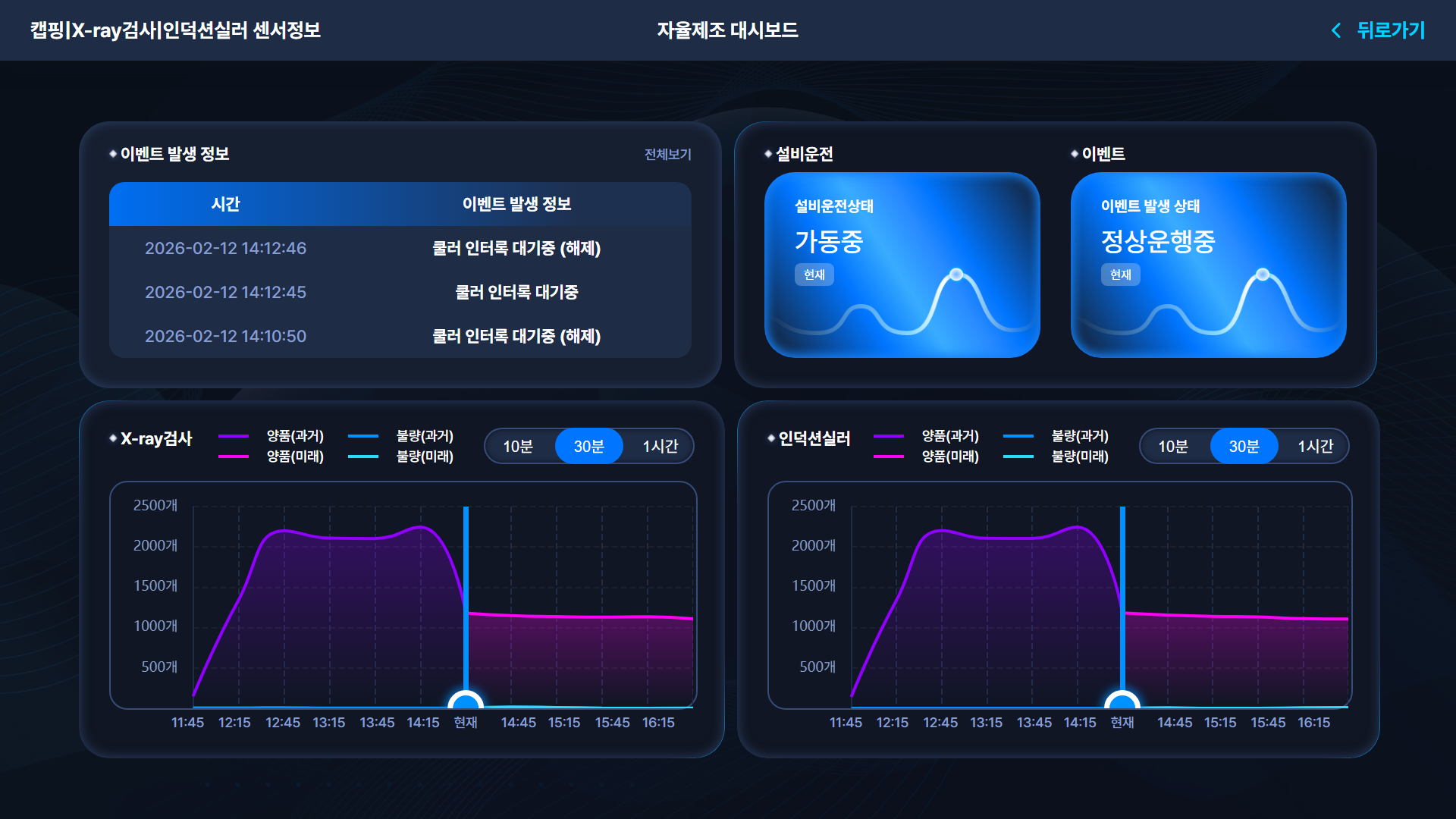
Task: Toggle 불량(과거) legend in 인덕션실러 chart
Action: tap(1056, 436)
